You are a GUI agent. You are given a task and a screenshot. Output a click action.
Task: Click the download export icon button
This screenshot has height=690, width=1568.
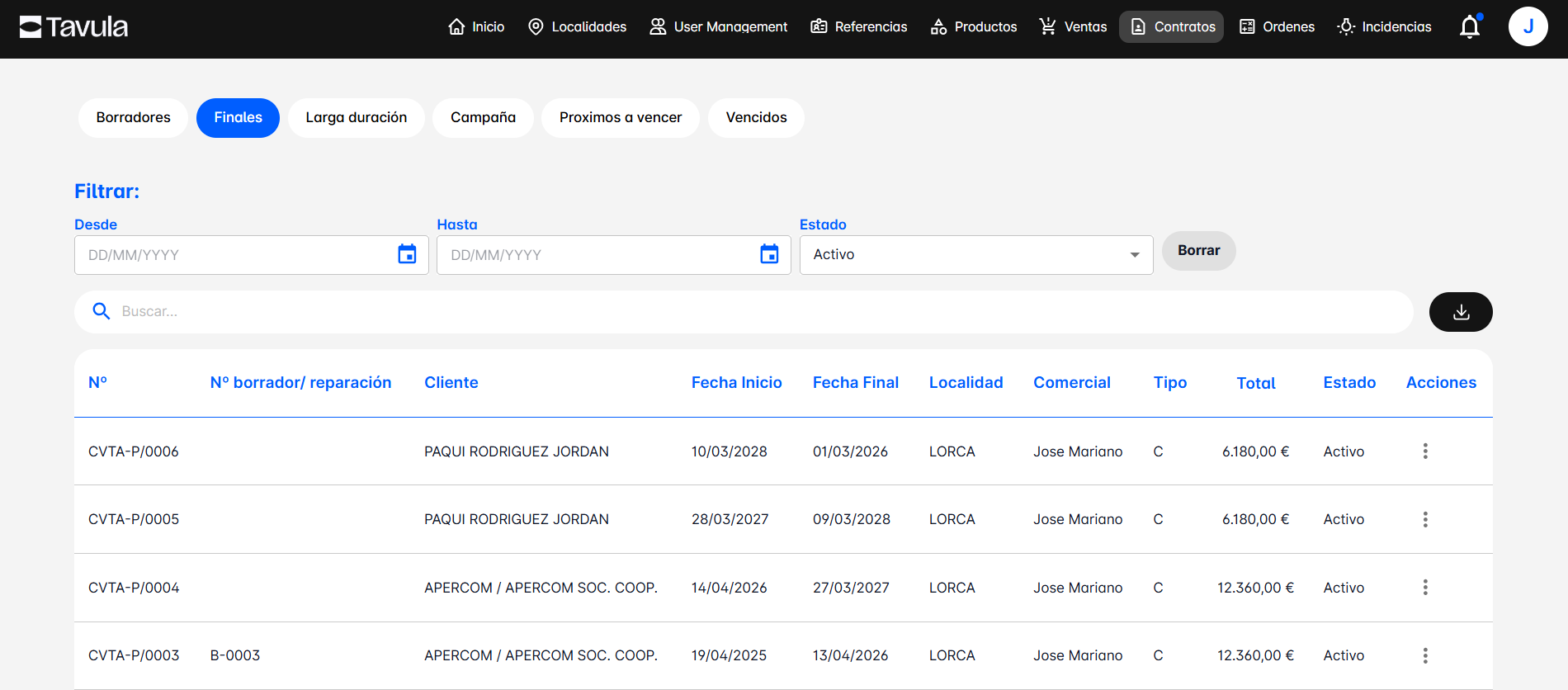tap(1460, 312)
